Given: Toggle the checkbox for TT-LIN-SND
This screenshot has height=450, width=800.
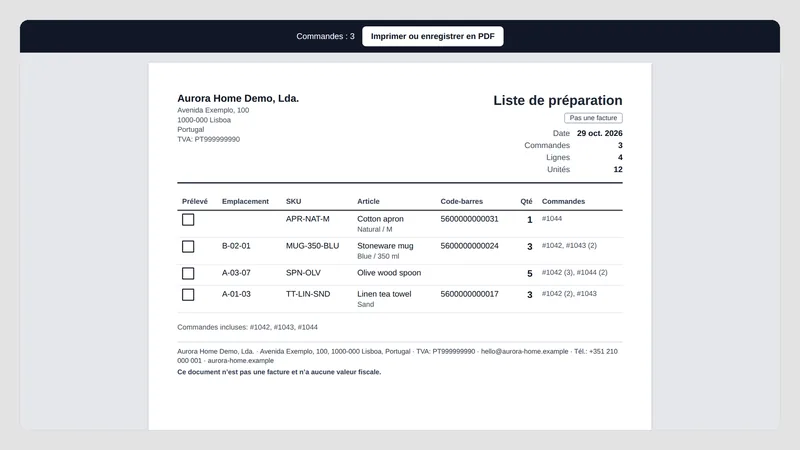Looking at the screenshot, I should click(x=188, y=295).
